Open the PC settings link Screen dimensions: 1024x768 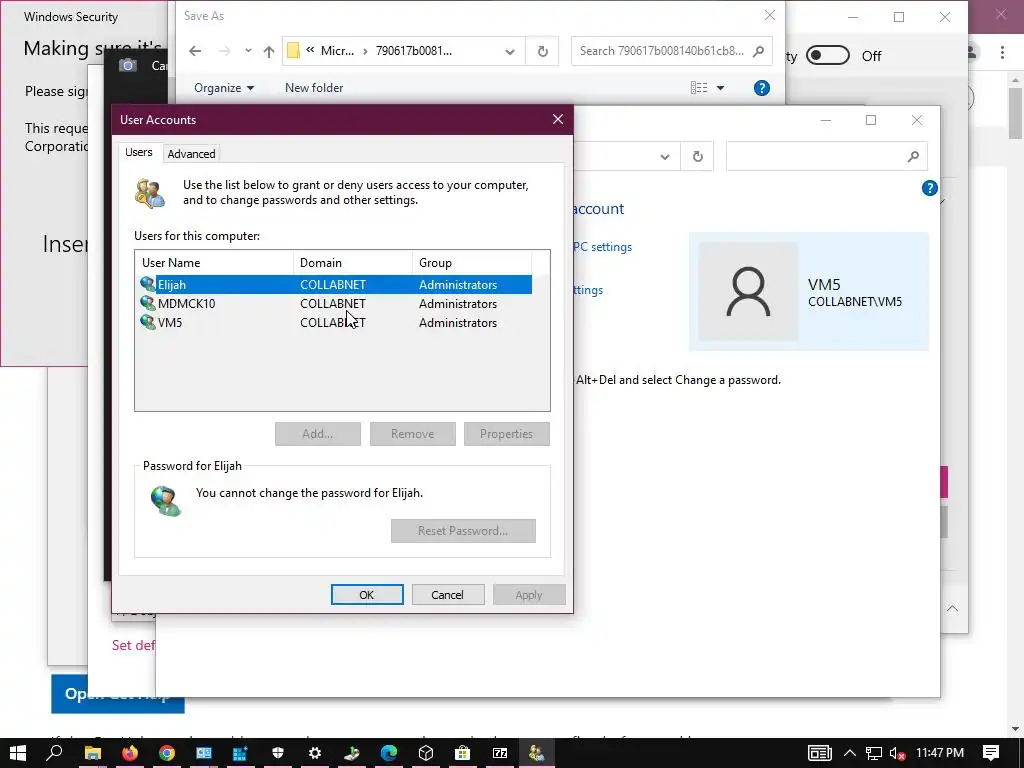point(601,247)
